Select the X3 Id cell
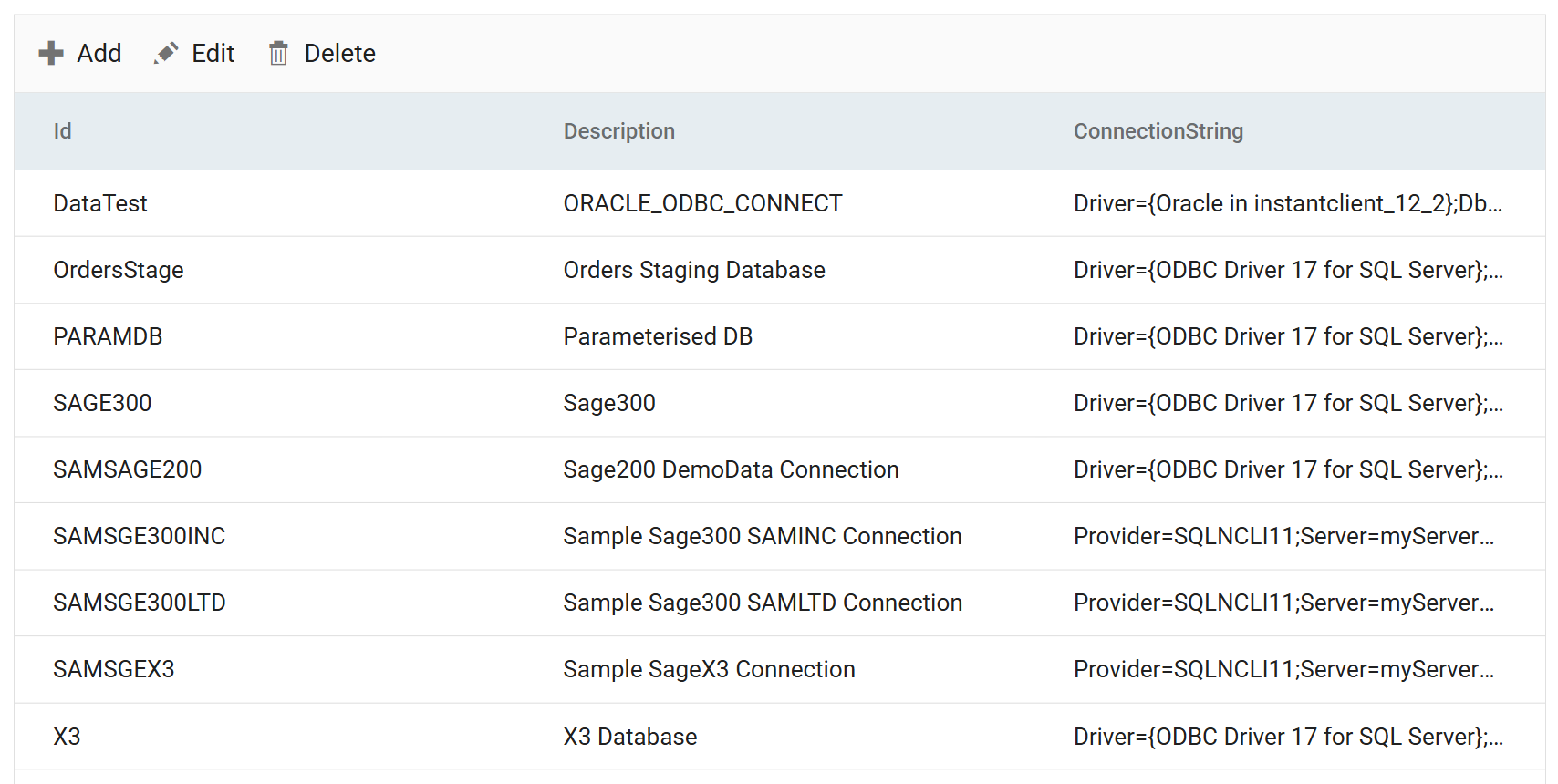 coord(67,737)
